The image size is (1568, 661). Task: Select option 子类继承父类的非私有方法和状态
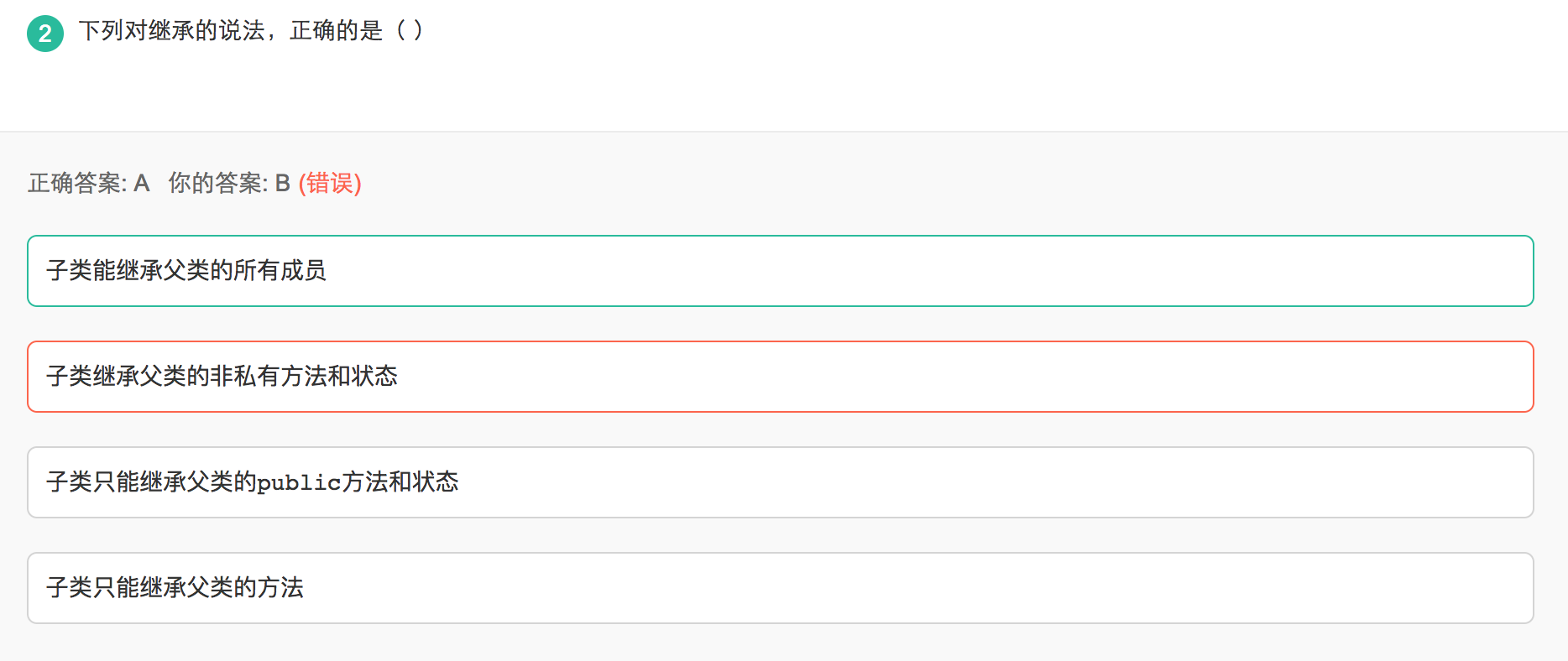(781, 377)
